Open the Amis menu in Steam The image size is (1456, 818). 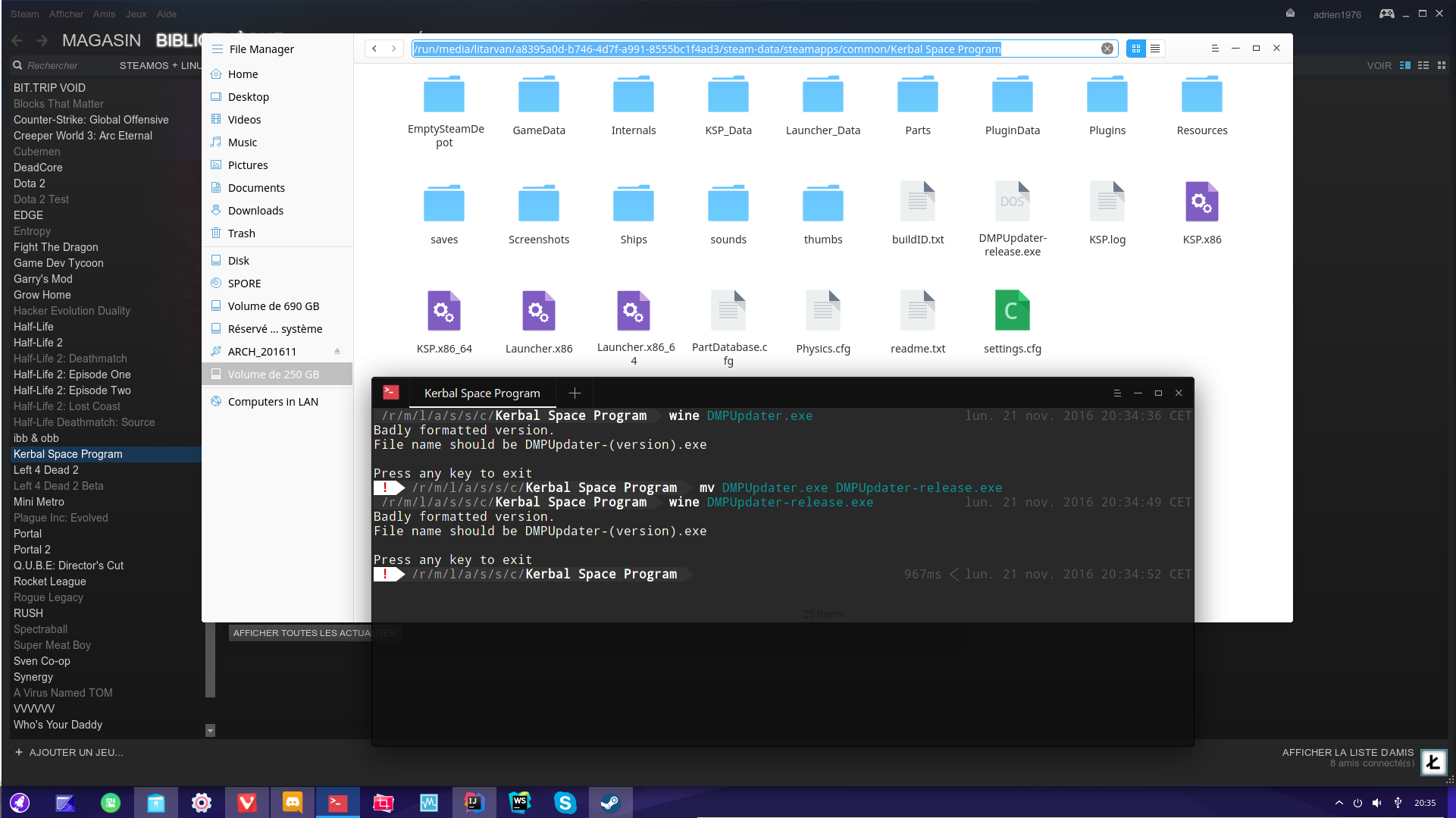[105, 14]
